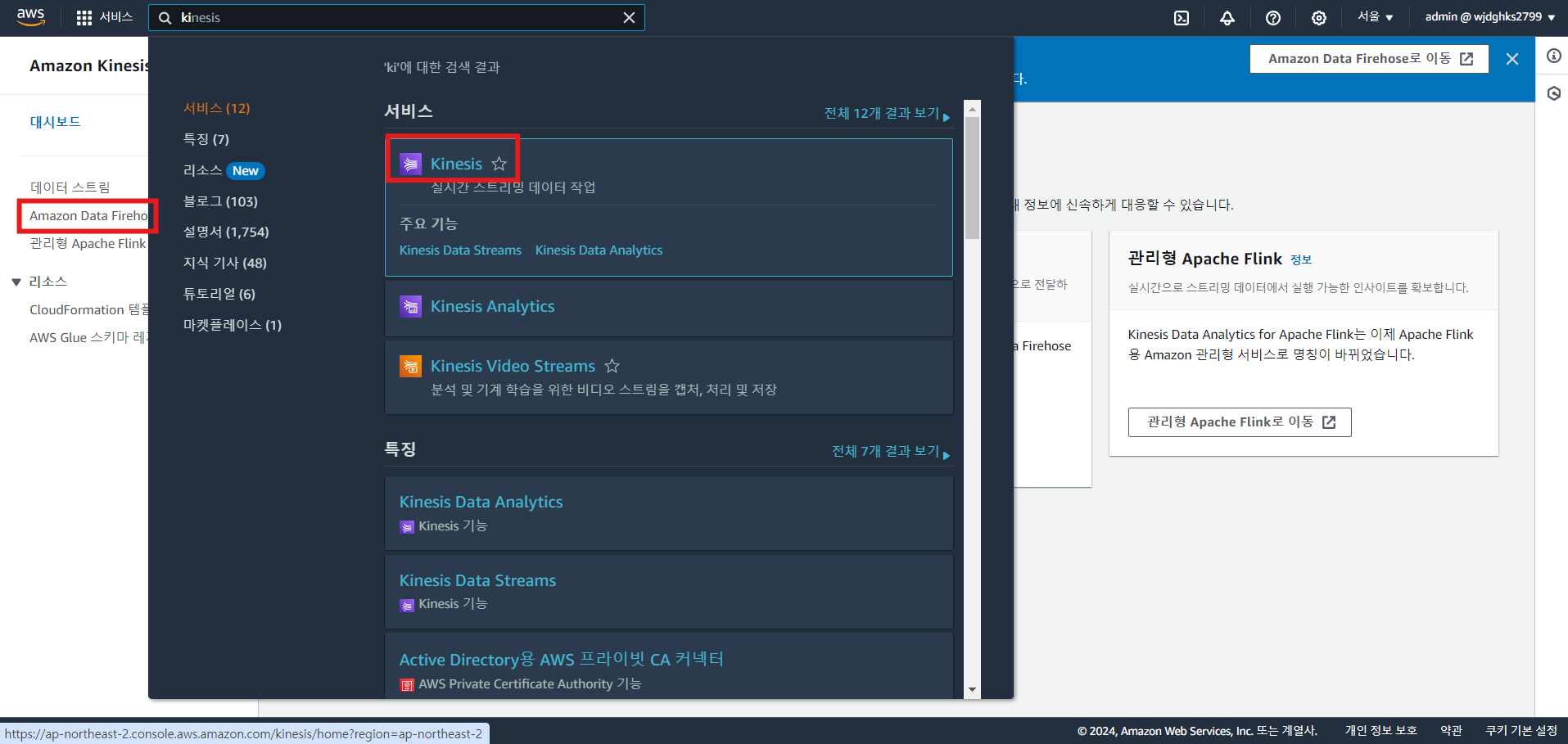Open the hexagon icon below the info icon
Screen dimensions: 1568x744
pos(1554,93)
